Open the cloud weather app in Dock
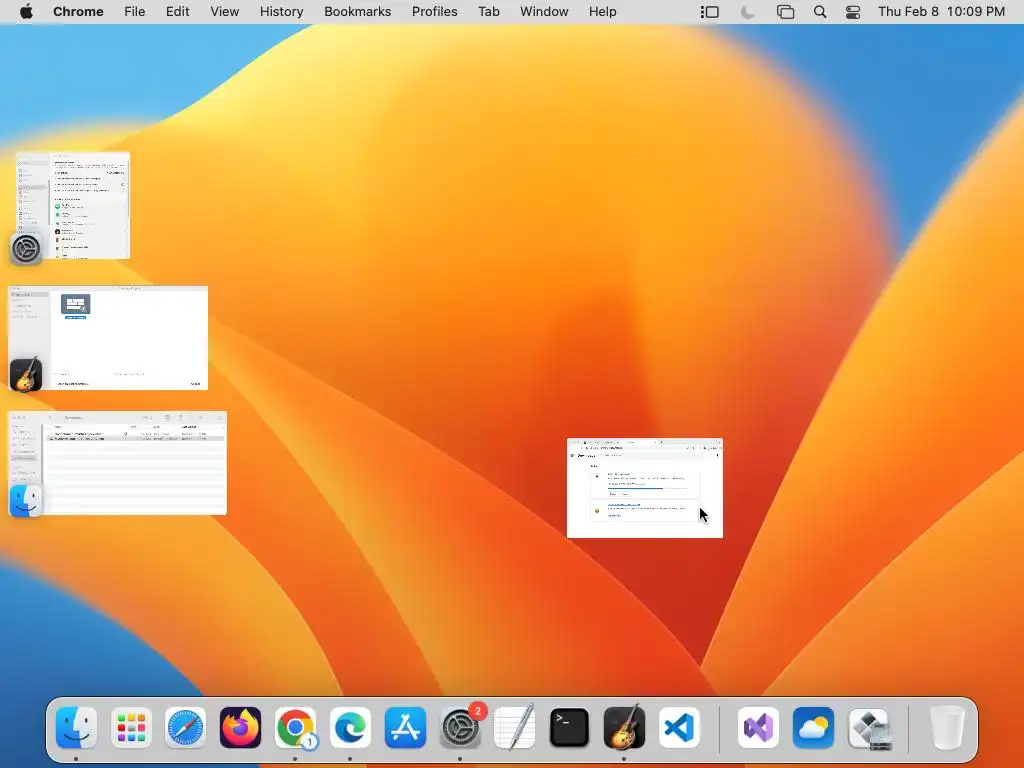The width and height of the screenshot is (1024, 768). pos(813,727)
